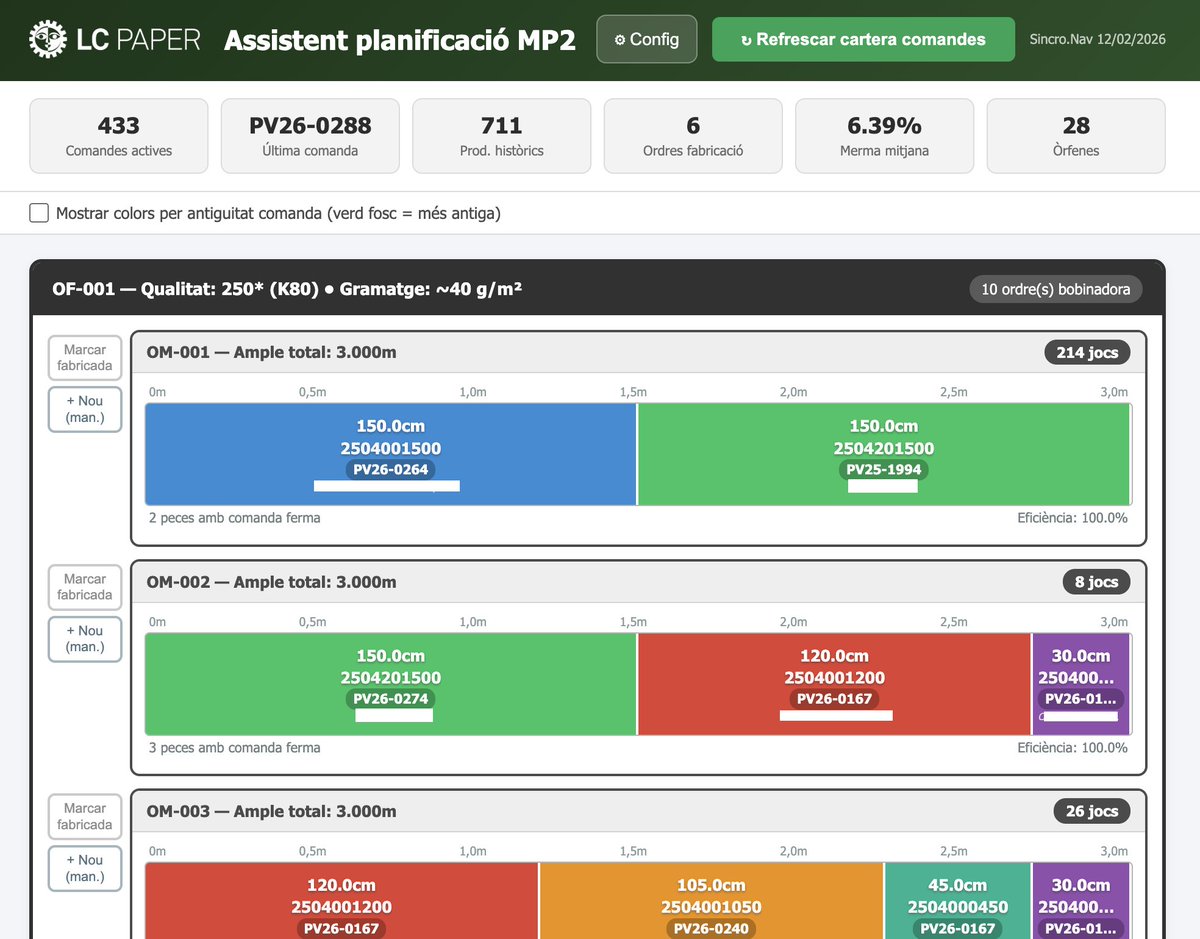
Task: Open the Config settings button
Action: pyautogui.click(x=646, y=39)
